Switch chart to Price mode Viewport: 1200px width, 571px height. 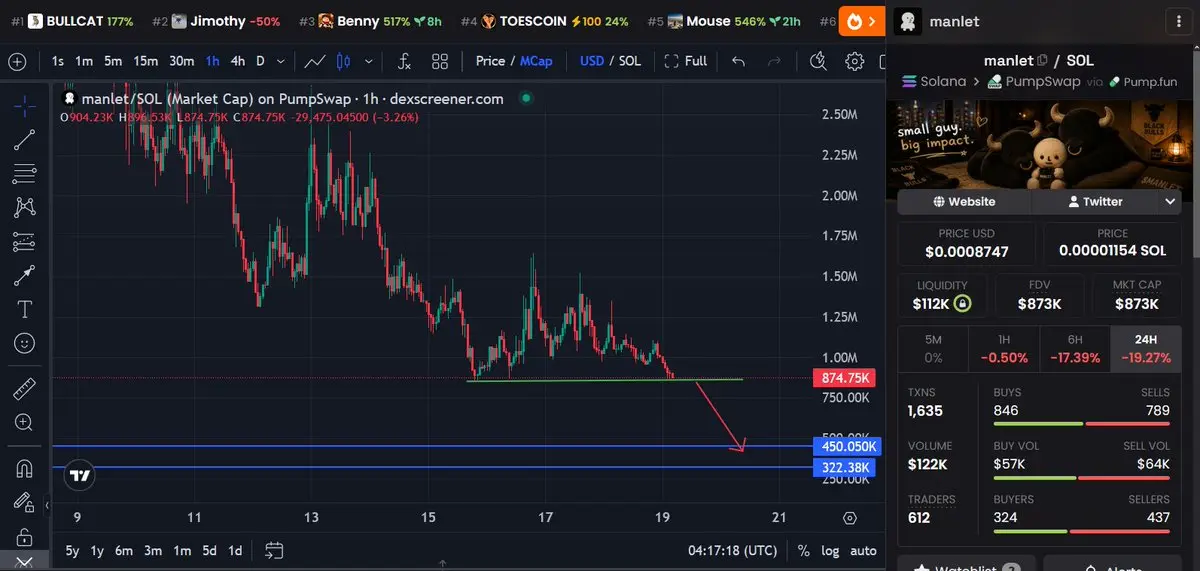click(x=490, y=61)
